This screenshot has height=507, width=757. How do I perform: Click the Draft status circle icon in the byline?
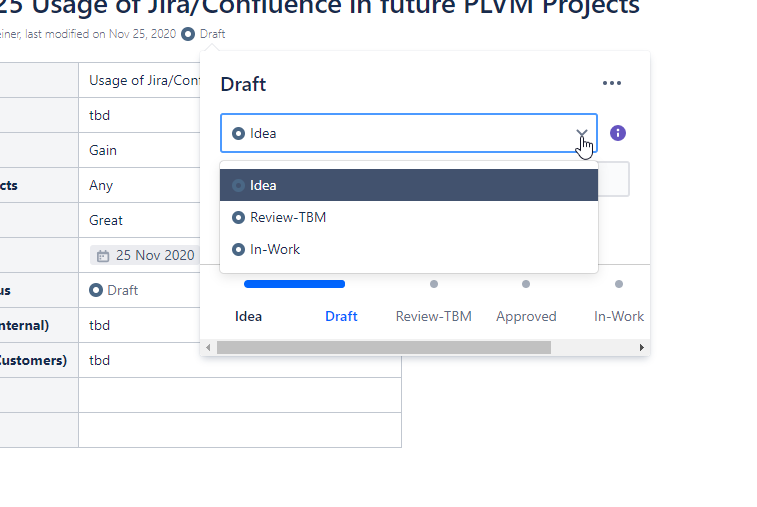[x=188, y=34]
